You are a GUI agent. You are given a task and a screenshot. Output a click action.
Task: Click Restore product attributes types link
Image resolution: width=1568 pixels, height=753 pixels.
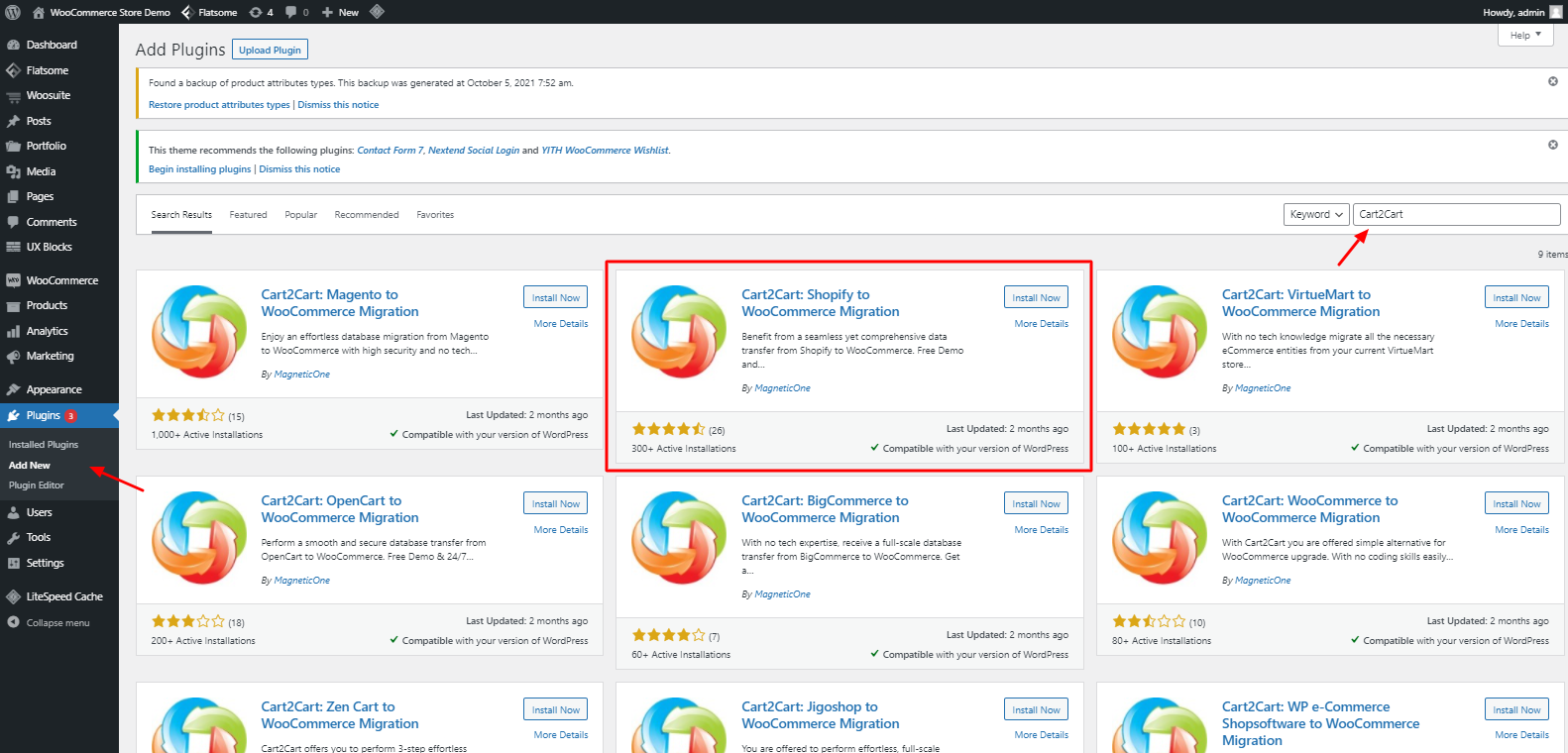click(219, 105)
